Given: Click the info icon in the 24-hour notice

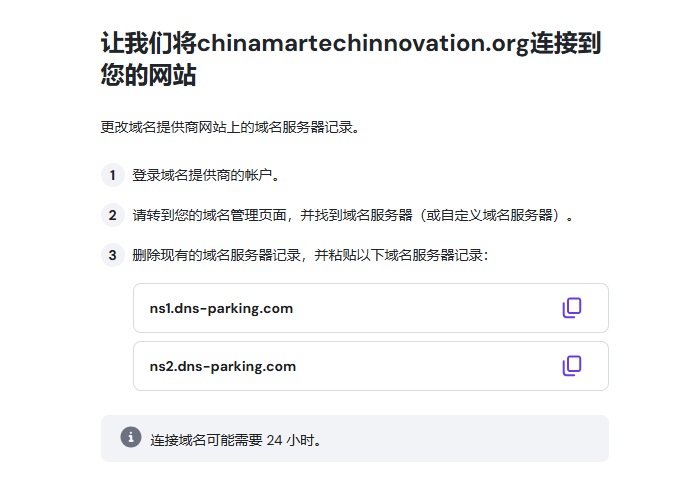Looking at the screenshot, I should [131, 438].
